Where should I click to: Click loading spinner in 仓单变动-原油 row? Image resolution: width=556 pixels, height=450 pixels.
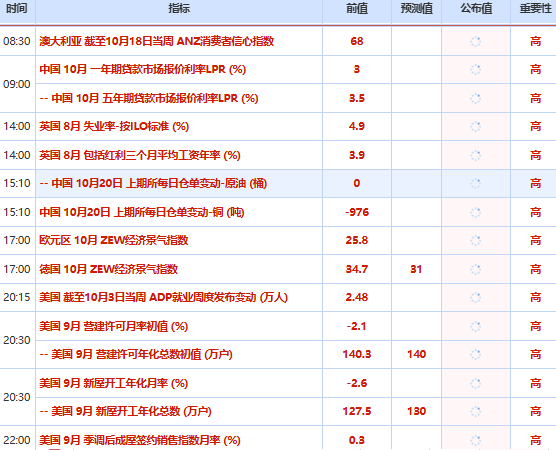click(476, 184)
